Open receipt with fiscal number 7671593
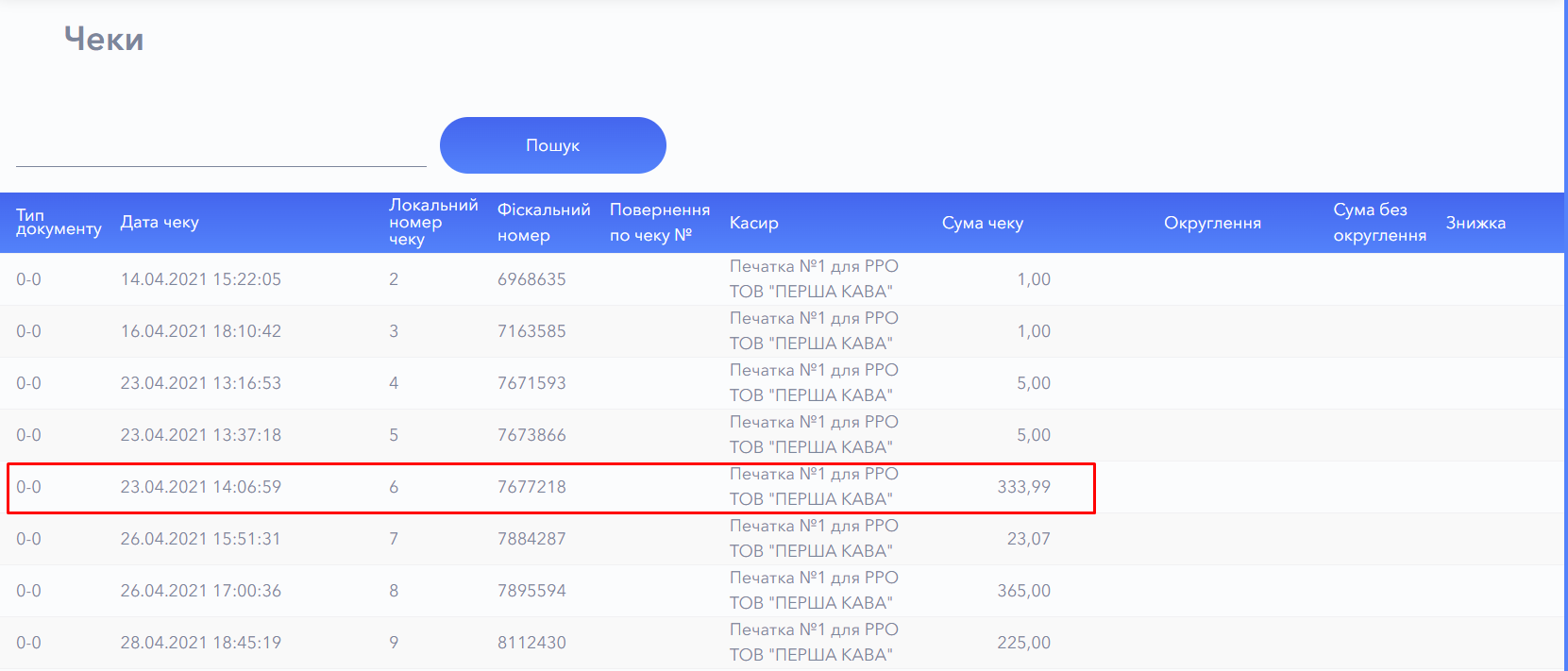This screenshot has width=1568, height=671. point(531,383)
